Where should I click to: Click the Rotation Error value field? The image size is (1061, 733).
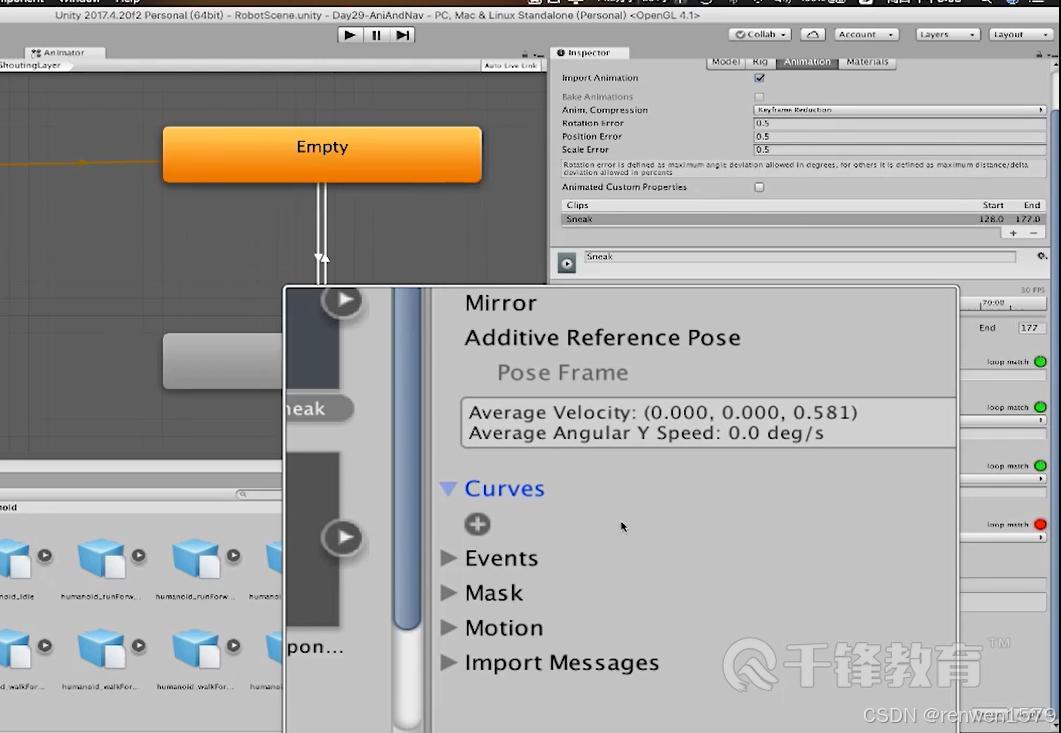pyautogui.click(x=900, y=123)
